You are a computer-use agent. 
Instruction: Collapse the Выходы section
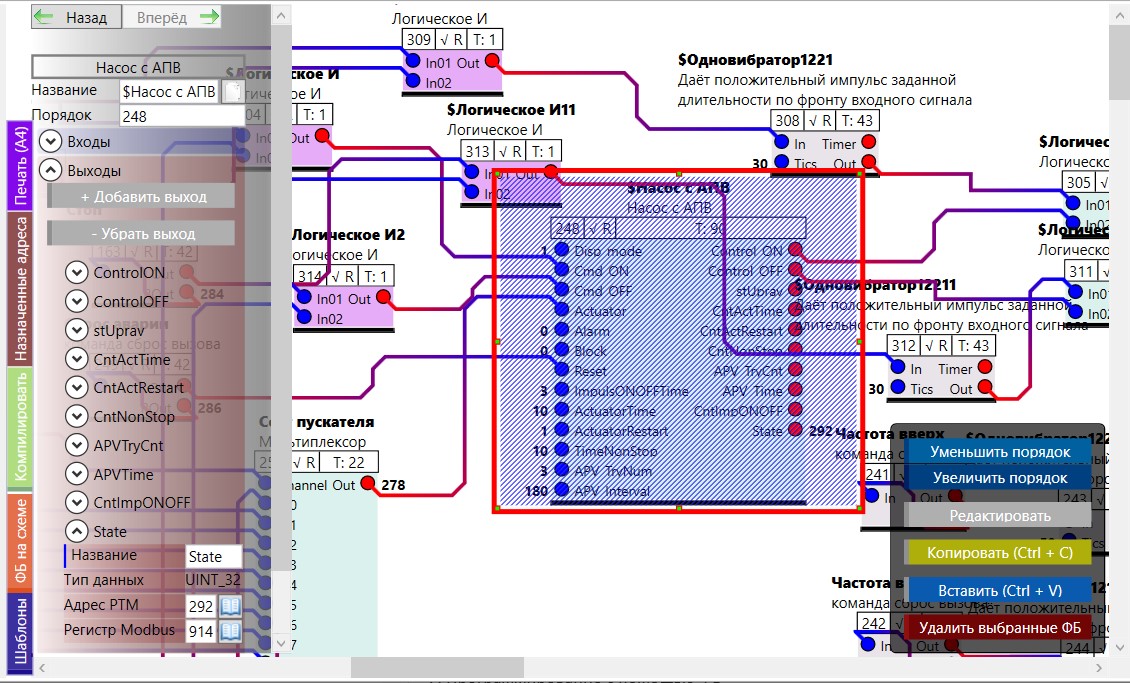point(50,170)
